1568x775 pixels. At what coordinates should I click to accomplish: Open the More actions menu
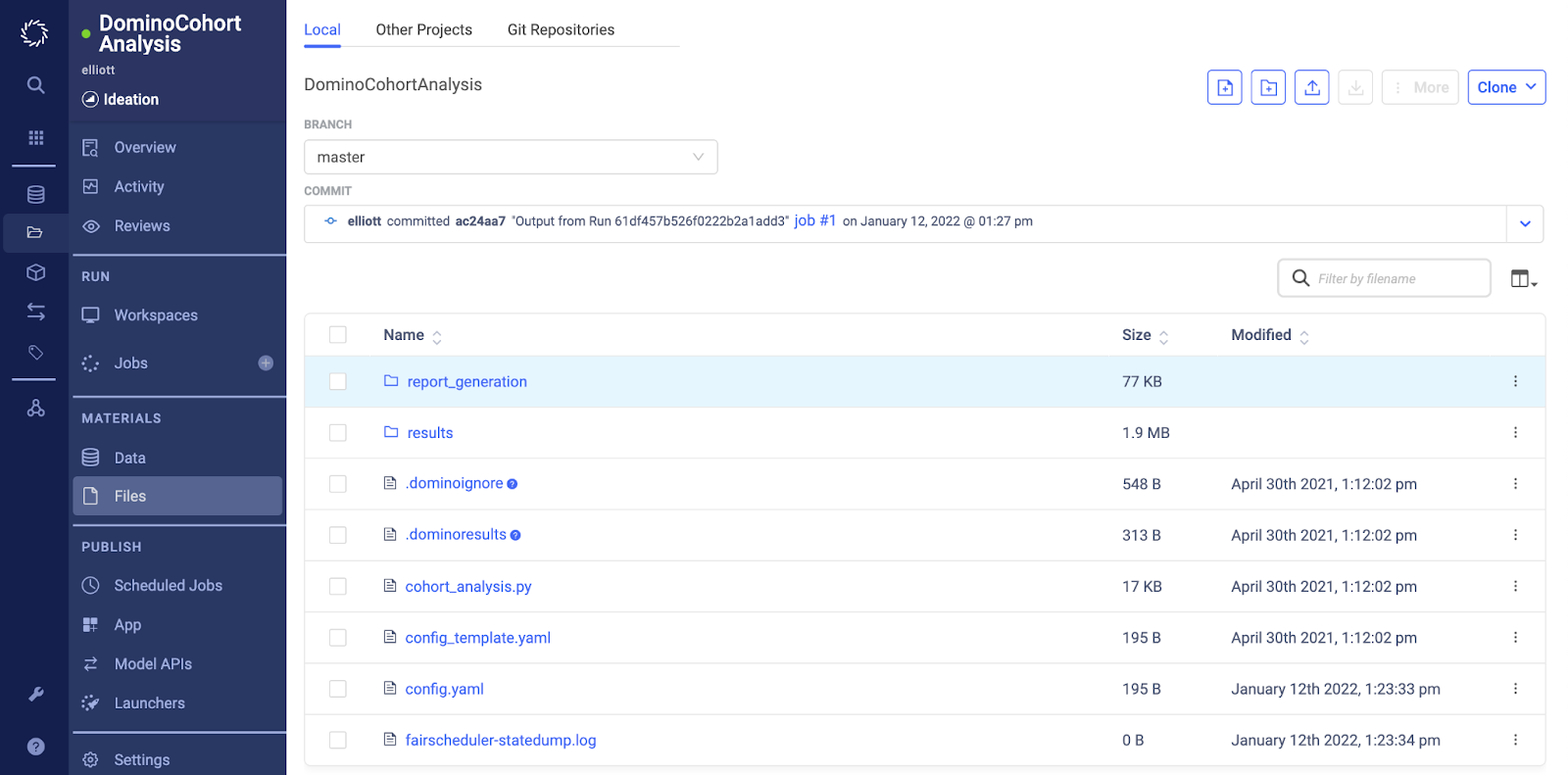[1421, 87]
